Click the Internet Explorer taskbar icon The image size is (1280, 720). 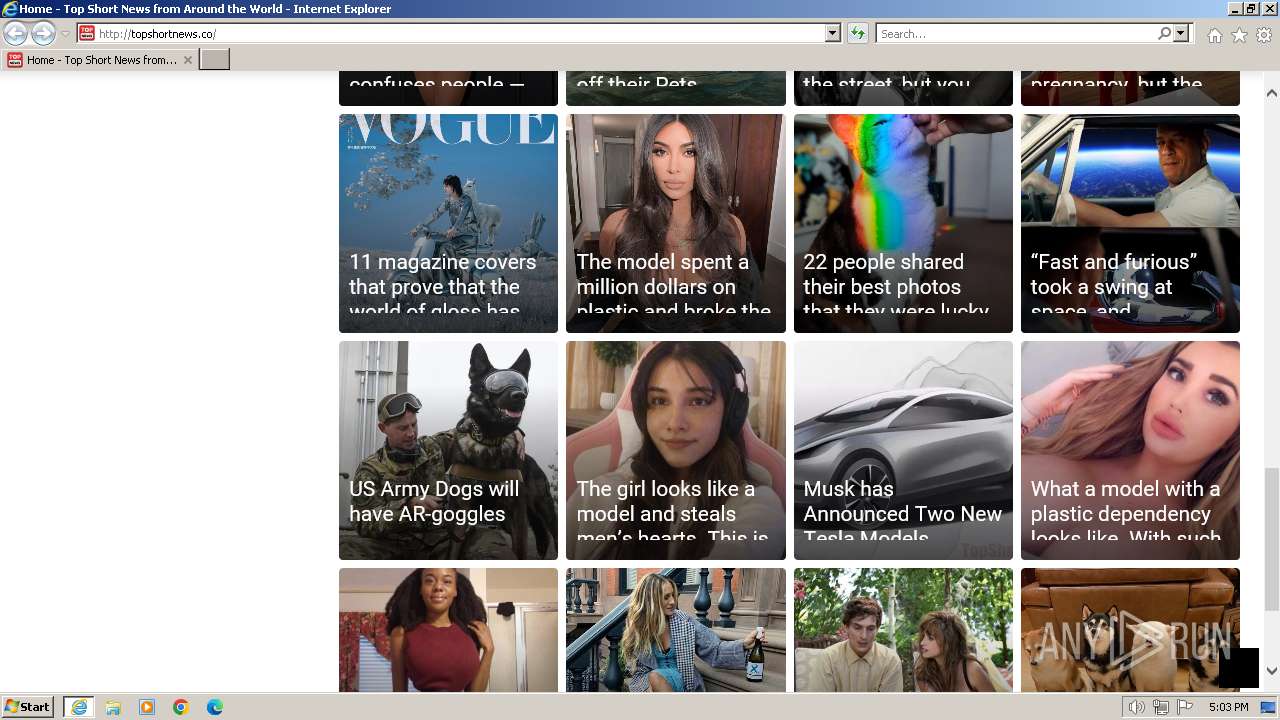(79, 707)
